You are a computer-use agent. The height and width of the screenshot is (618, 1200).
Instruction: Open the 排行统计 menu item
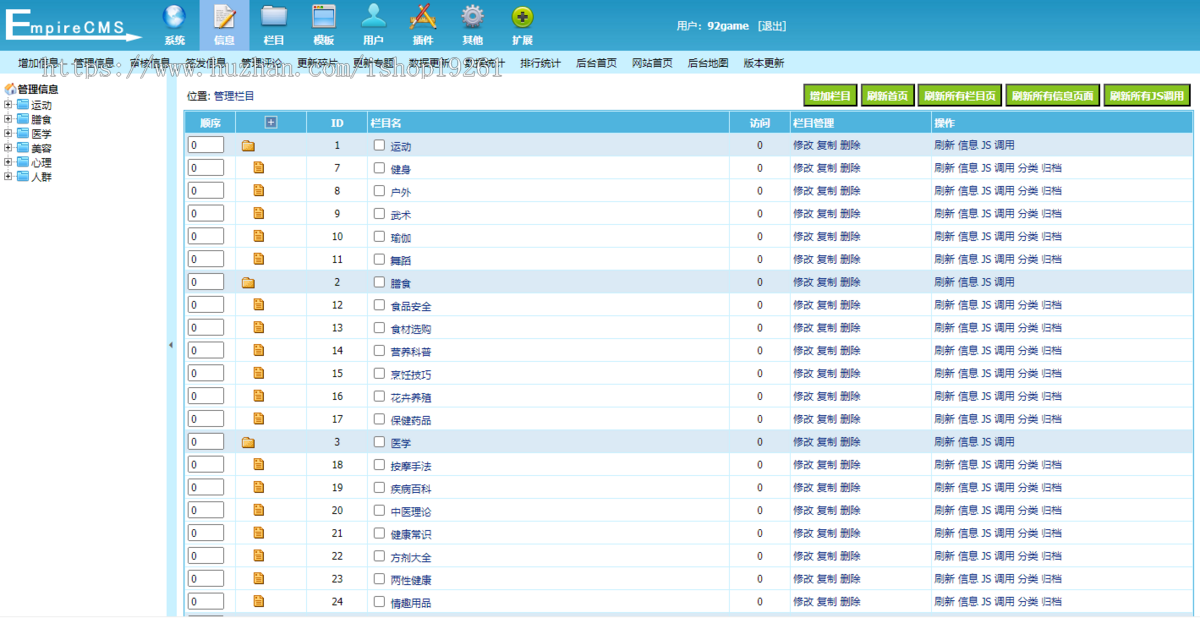(x=541, y=63)
